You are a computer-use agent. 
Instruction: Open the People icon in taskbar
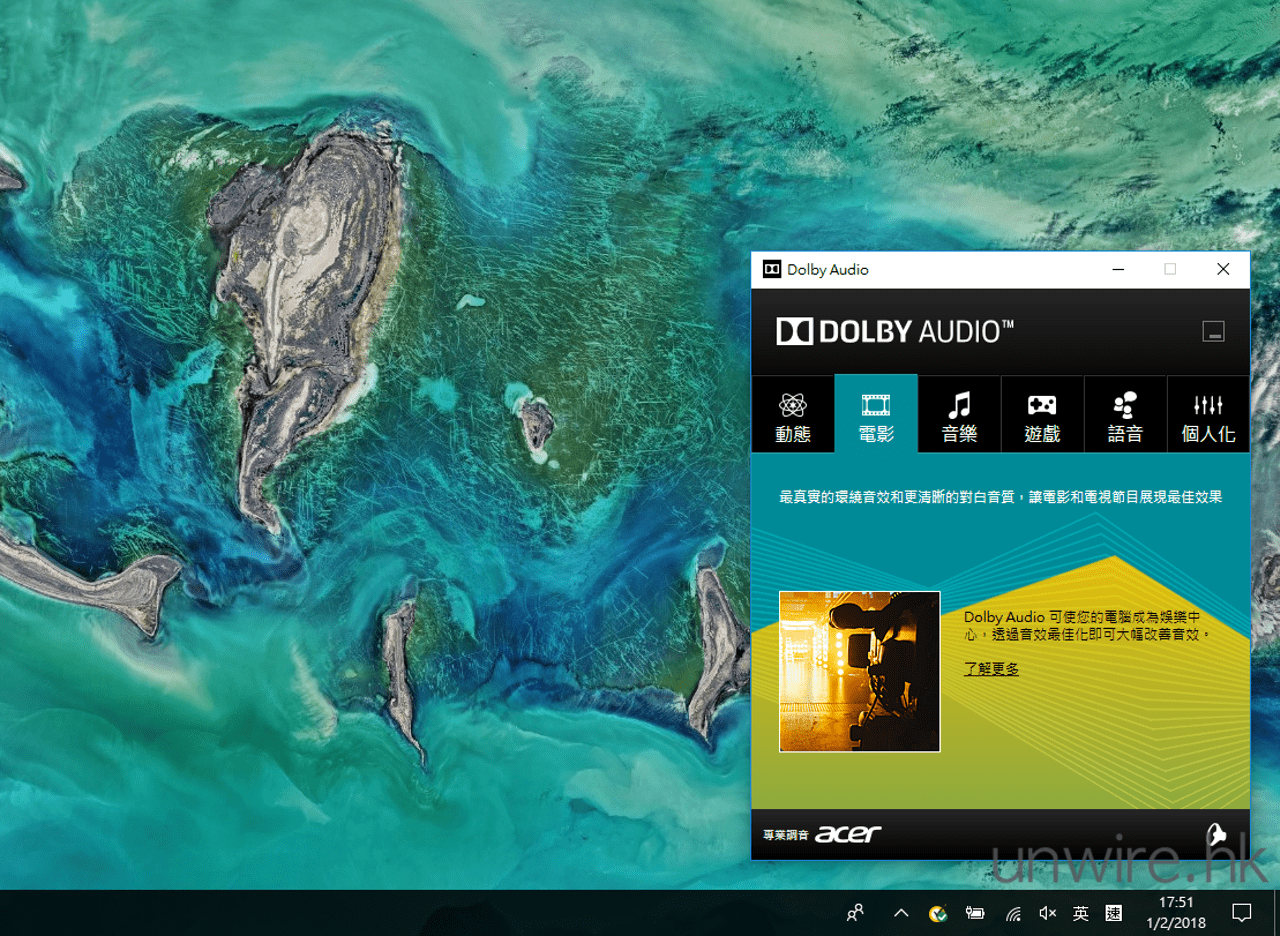click(x=855, y=913)
